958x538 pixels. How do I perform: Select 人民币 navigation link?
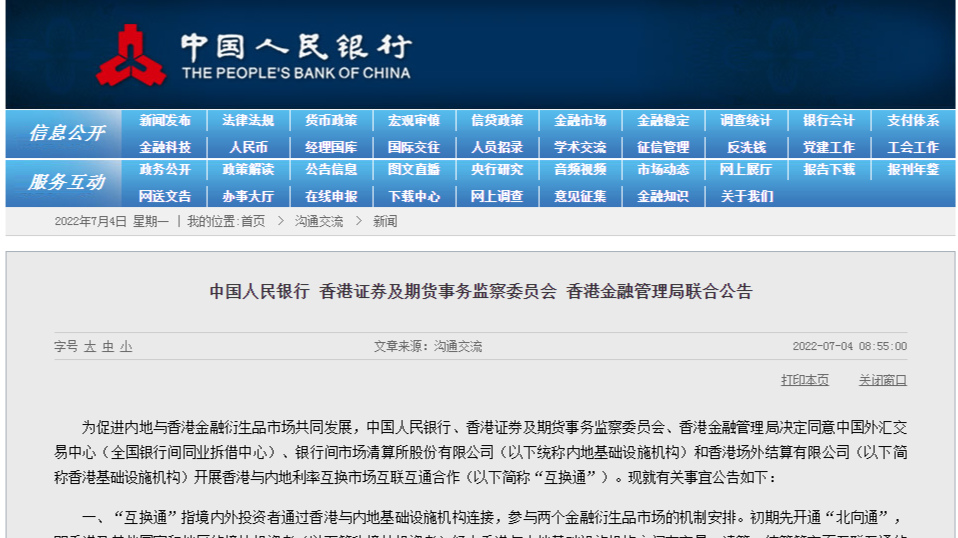coord(248,147)
